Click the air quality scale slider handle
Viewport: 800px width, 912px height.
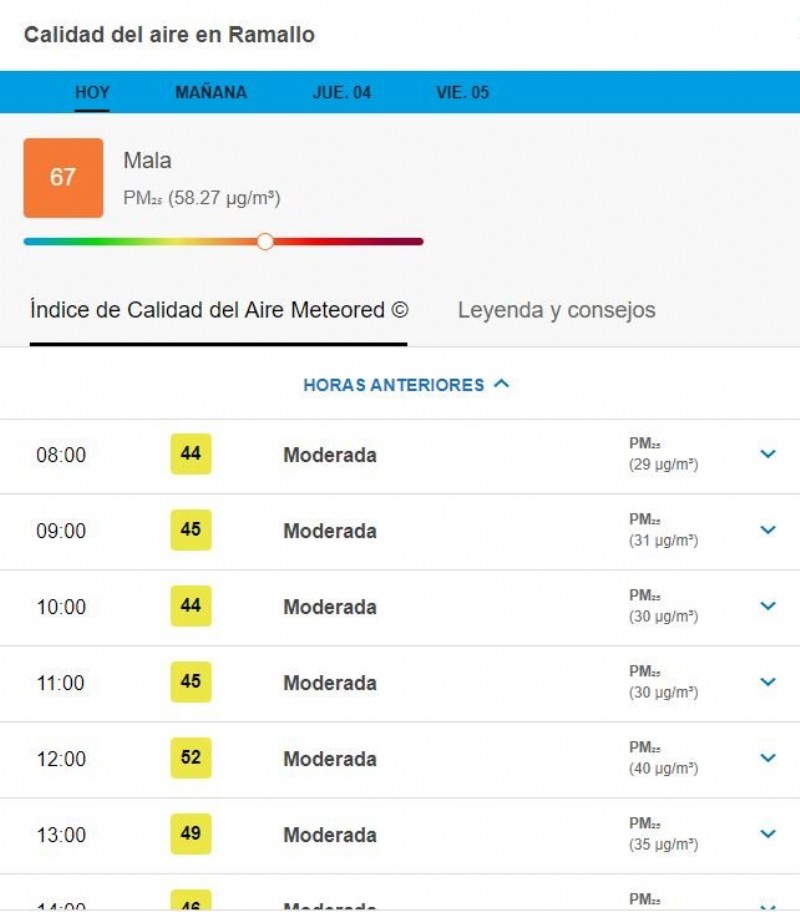click(265, 241)
